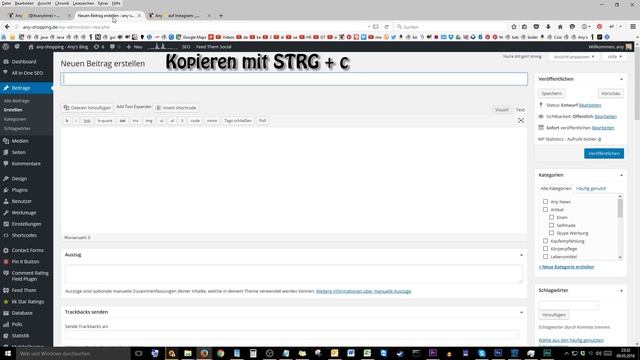This screenshot has width=640, height=360.
Task: Click the Neue Kategorie erstellen link
Action: 566,267
